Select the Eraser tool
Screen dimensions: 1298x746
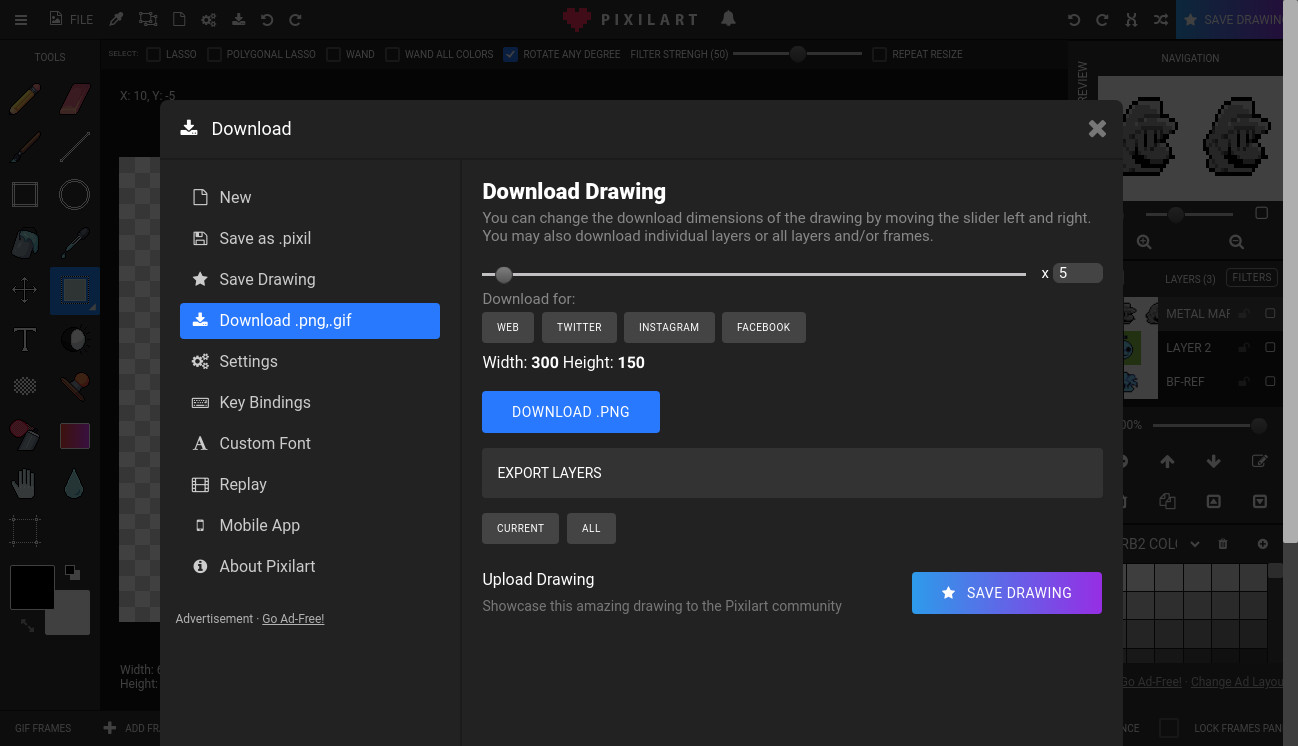[74, 97]
